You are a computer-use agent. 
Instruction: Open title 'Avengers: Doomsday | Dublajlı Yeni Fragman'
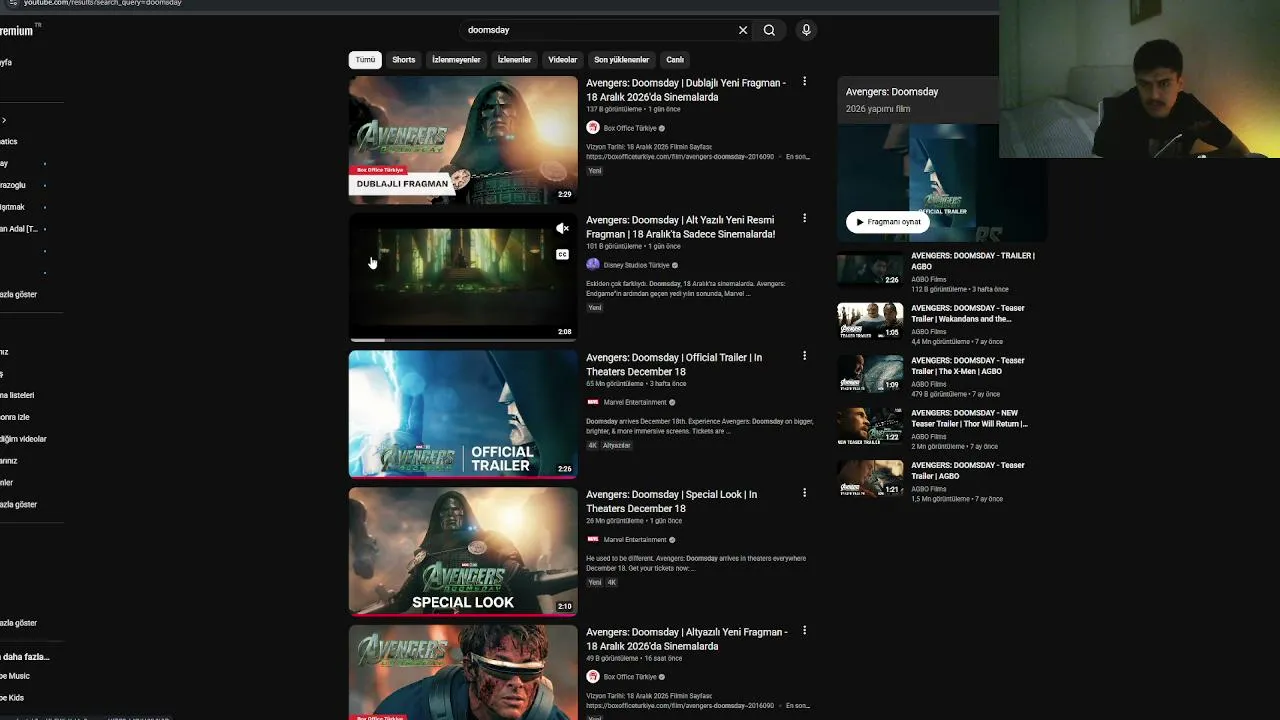[686, 90]
